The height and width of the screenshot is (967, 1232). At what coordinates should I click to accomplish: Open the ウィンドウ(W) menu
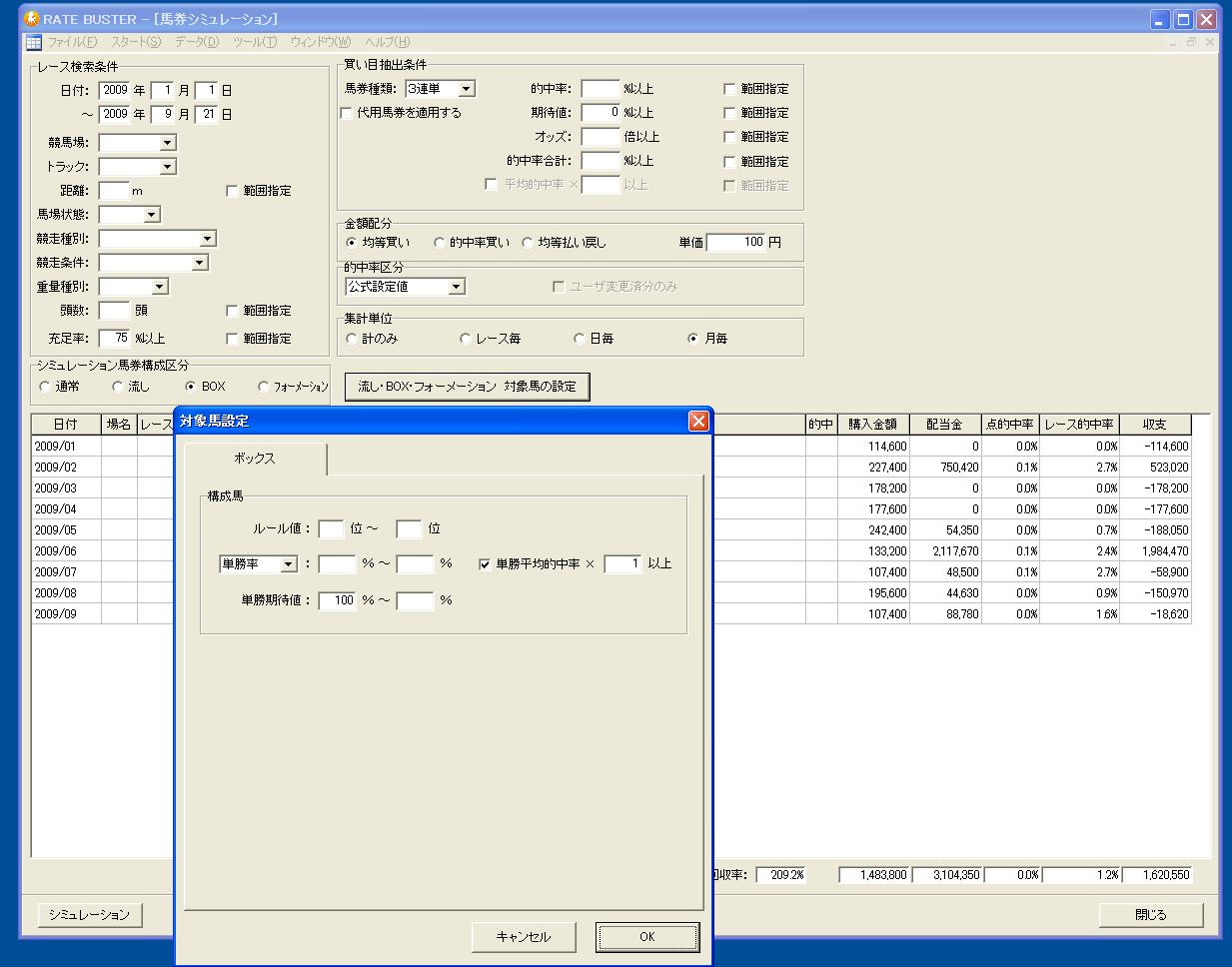(320, 42)
